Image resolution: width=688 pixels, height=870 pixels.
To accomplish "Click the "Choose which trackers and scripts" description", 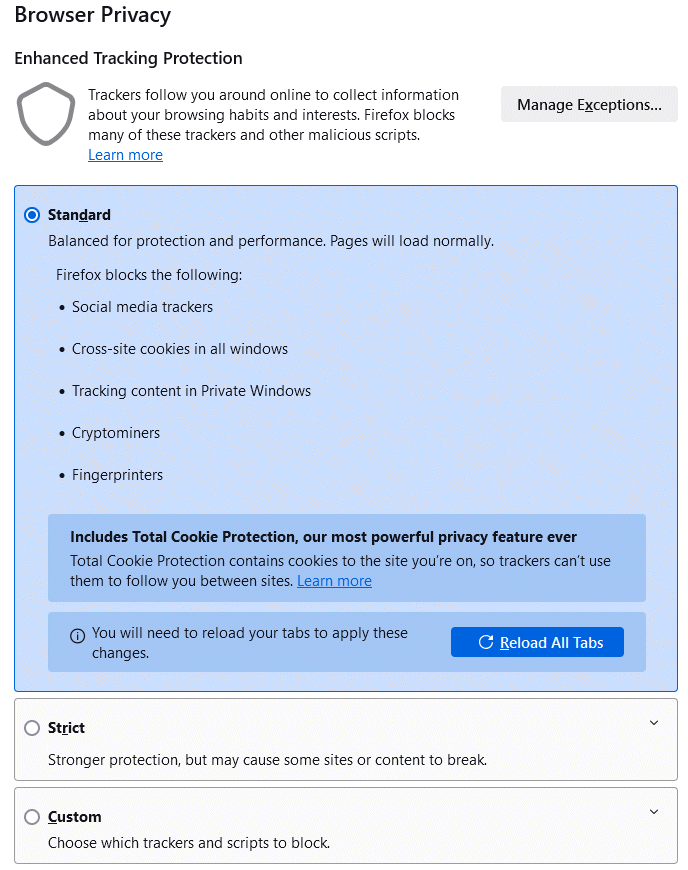I will tap(189, 843).
